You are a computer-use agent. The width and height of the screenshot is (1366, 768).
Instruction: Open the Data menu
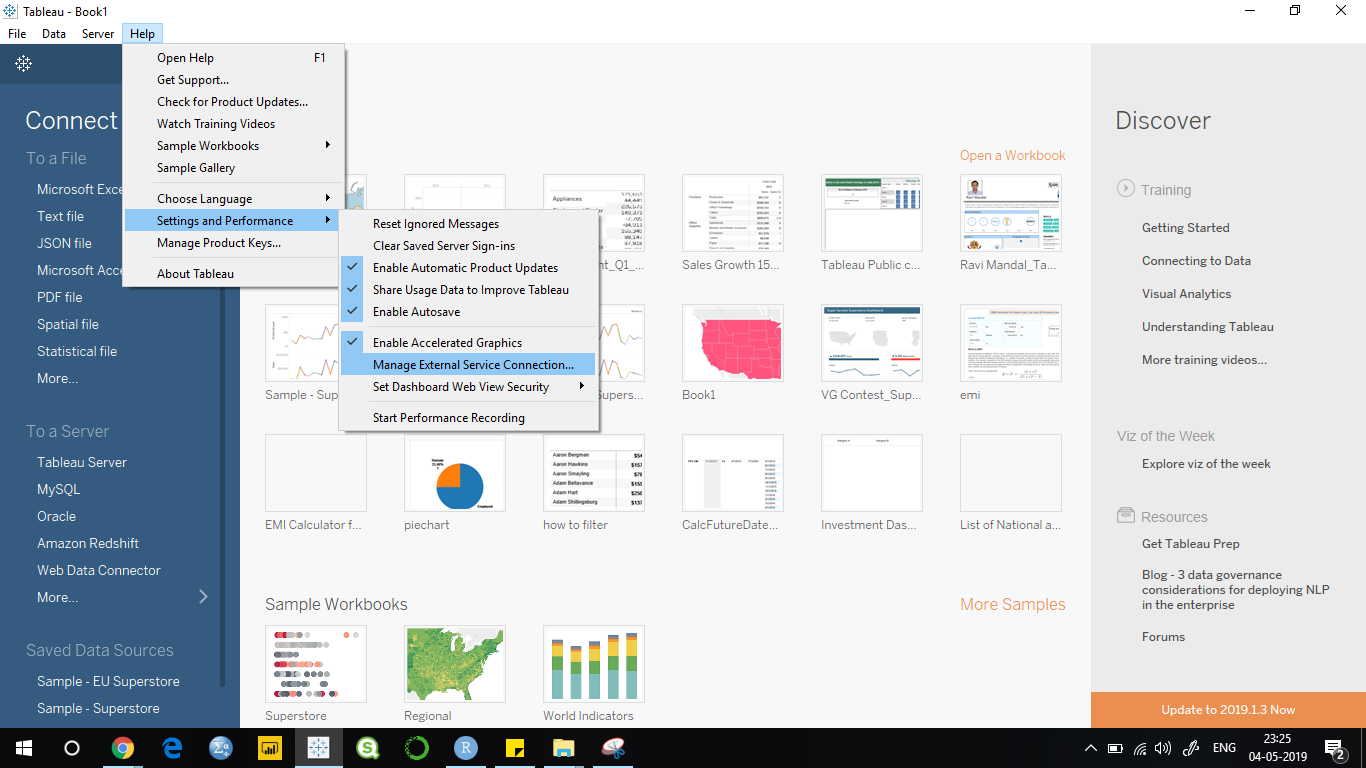[x=53, y=33]
